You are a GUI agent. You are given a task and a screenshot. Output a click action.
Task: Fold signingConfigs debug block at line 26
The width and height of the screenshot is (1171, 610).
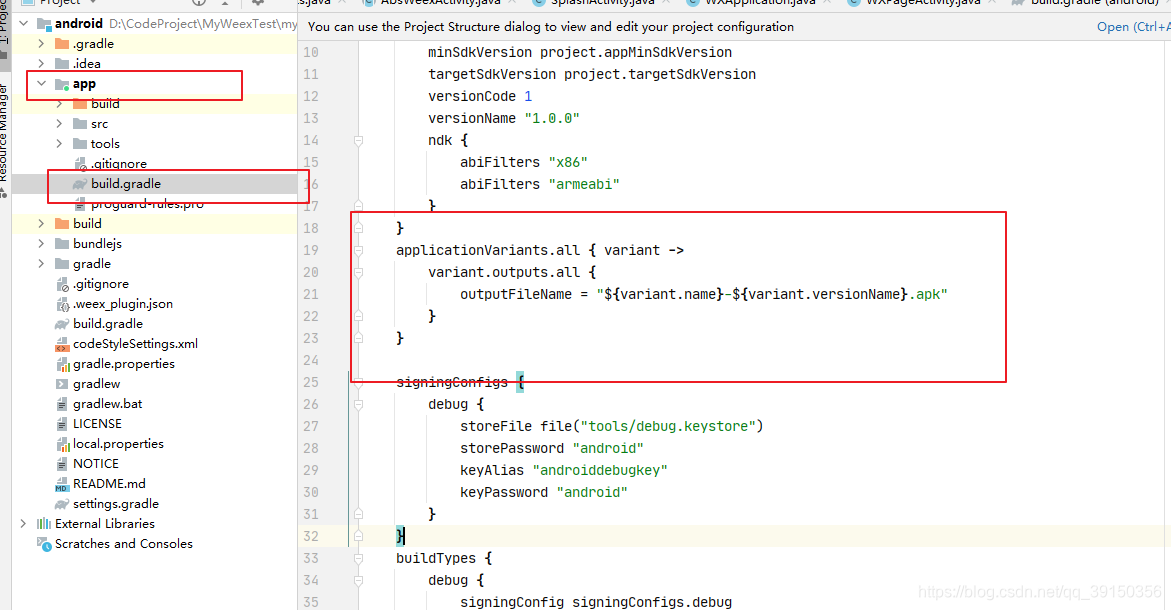(x=358, y=405)
